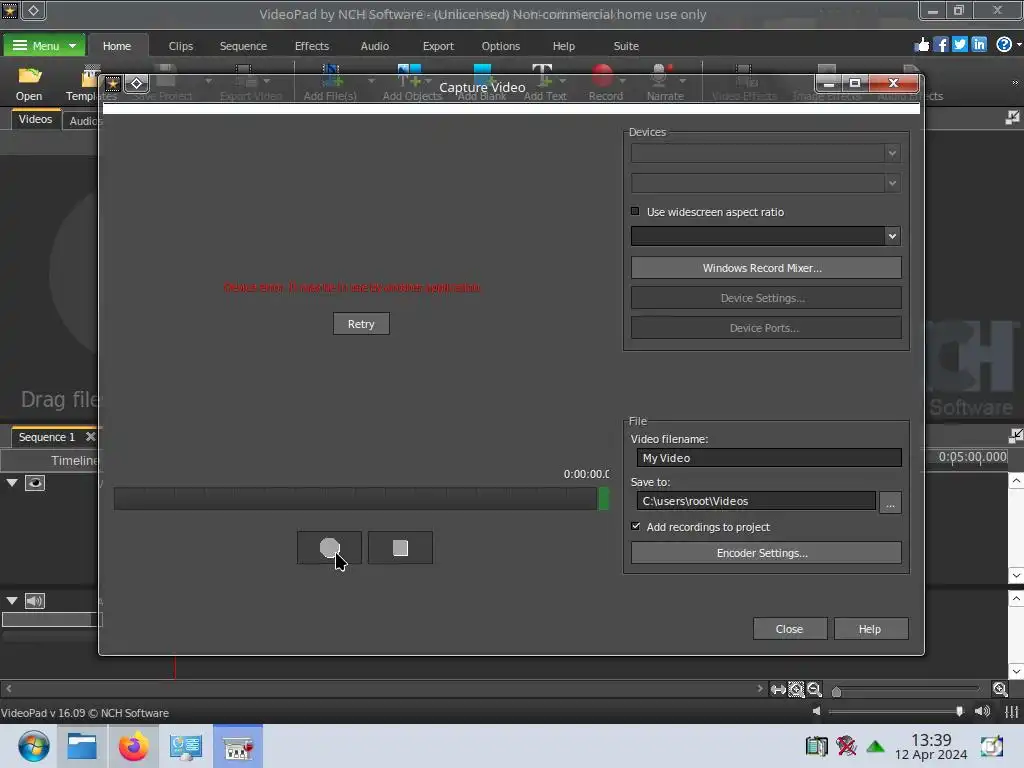The image size is (1024, 768).
Task: Open the Effects ribbon tab
Action: point(312,46)
